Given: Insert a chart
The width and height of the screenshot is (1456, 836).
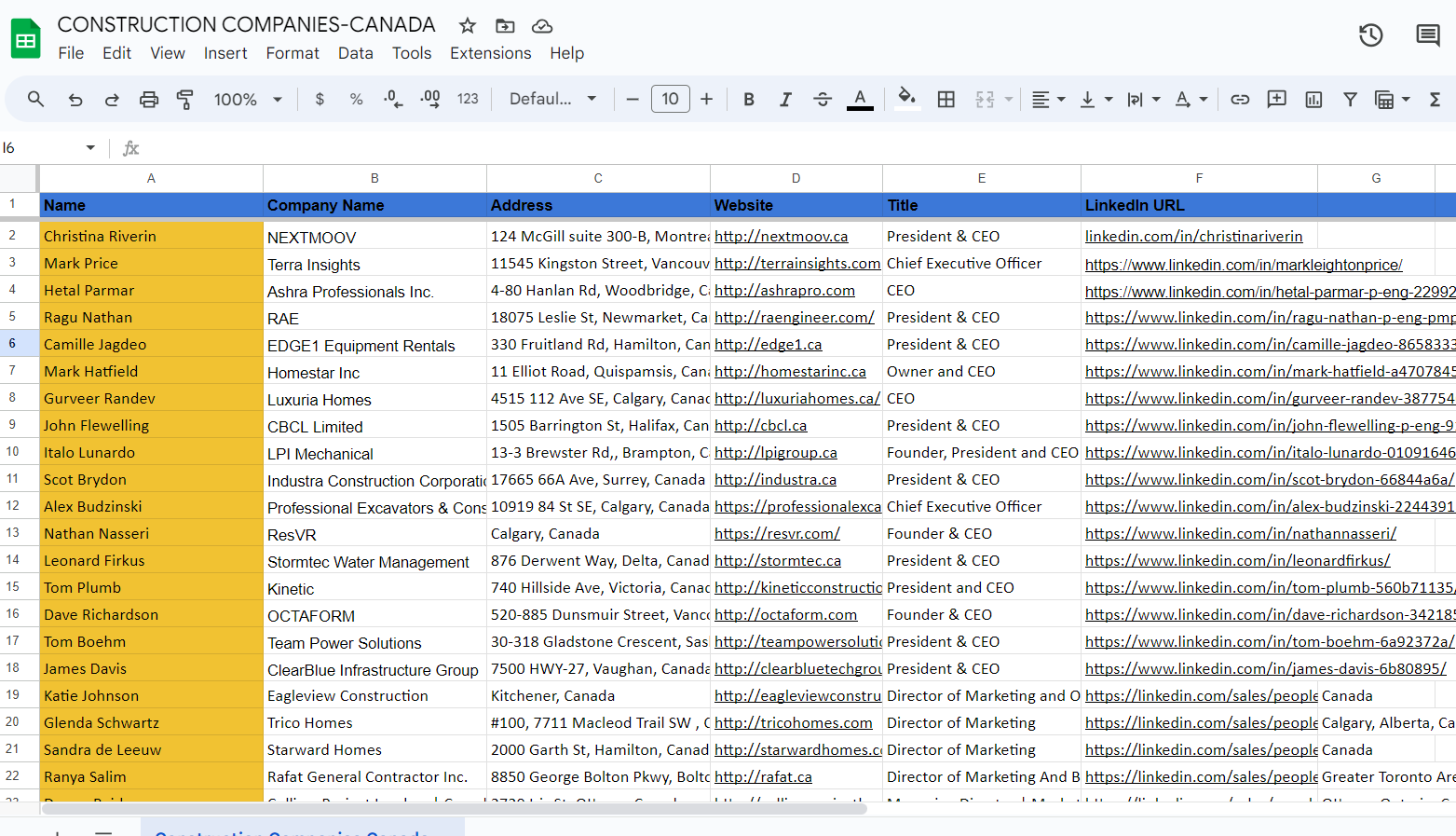Looking at the screenshot, I should [1313, 99].
